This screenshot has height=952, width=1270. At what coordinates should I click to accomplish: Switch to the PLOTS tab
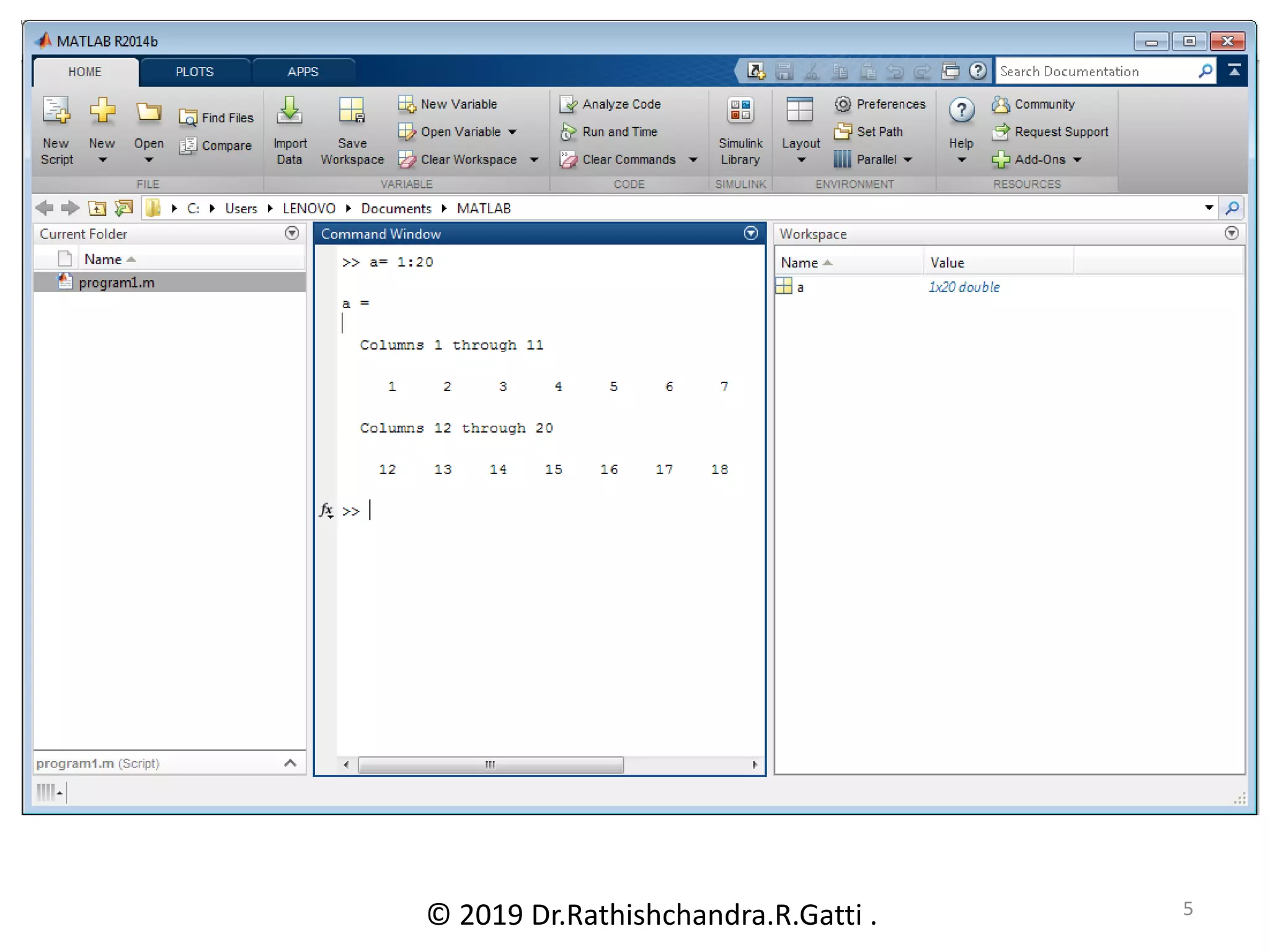[194, 72]
